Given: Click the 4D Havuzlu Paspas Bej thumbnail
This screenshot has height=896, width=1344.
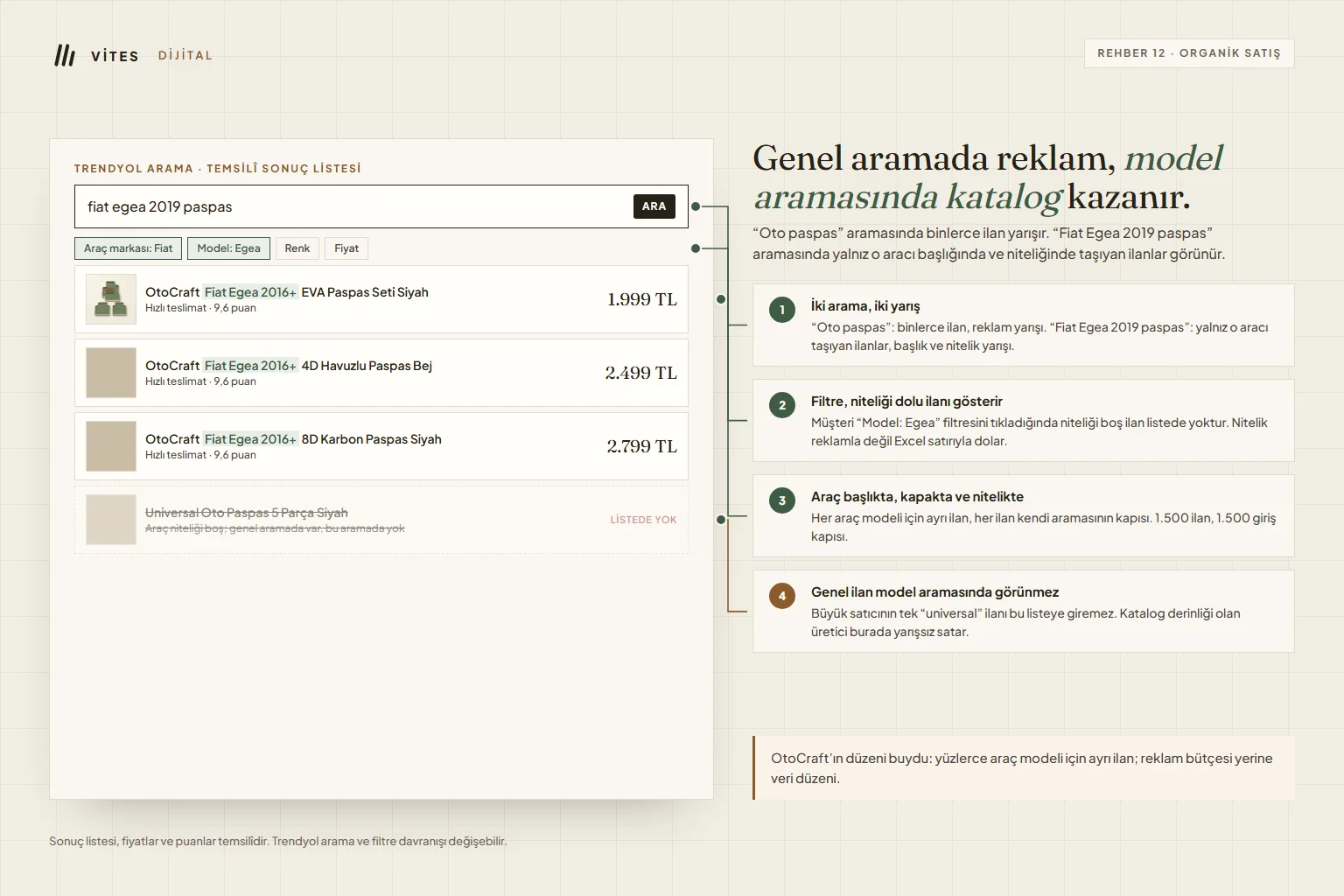Looking at the screenshot, I should 111,373.
